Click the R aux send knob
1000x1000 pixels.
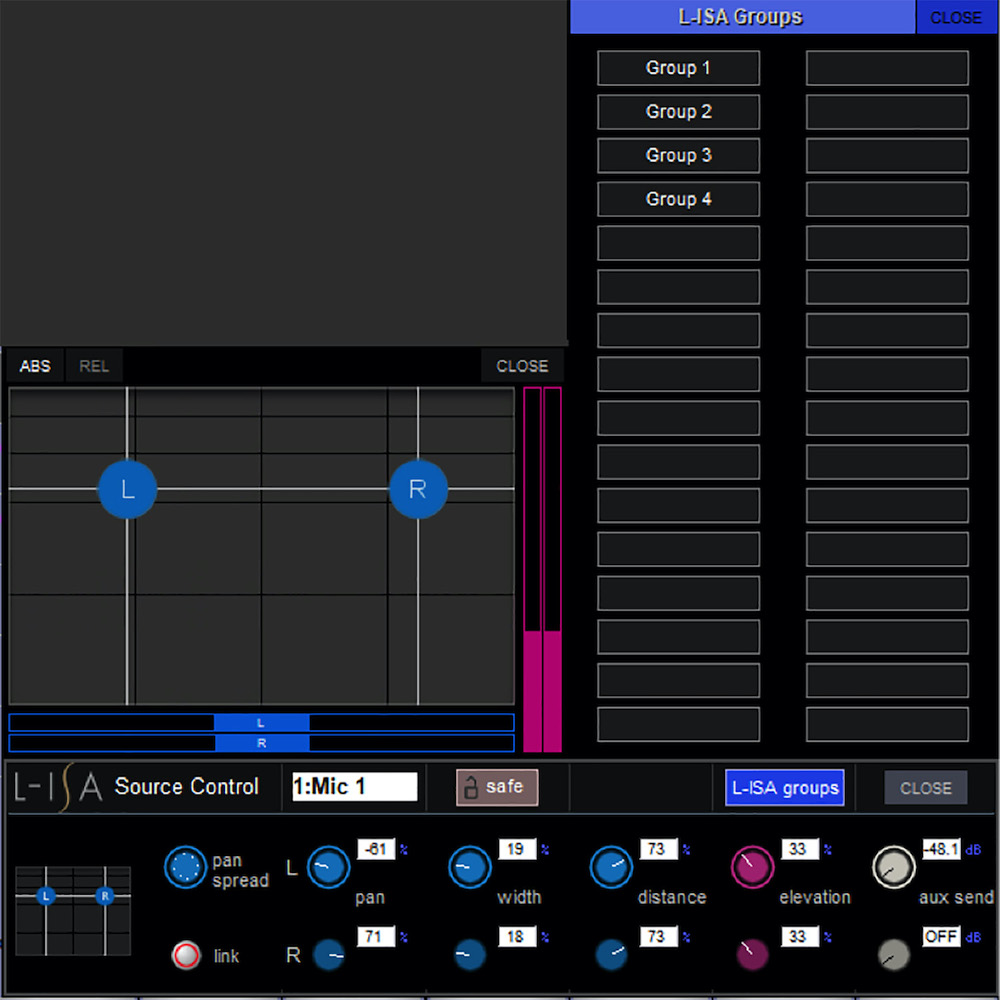(x=893, y=955)
